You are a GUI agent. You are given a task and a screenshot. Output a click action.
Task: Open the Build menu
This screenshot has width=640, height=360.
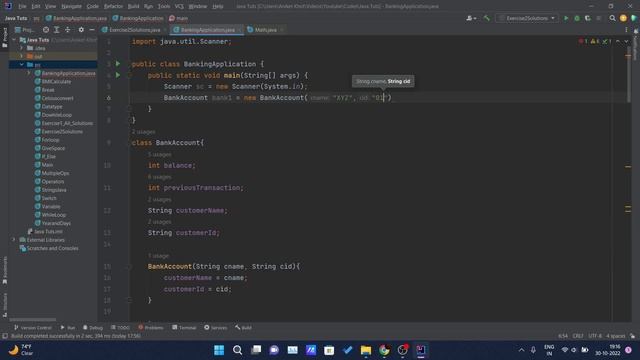tap(133, 7)
